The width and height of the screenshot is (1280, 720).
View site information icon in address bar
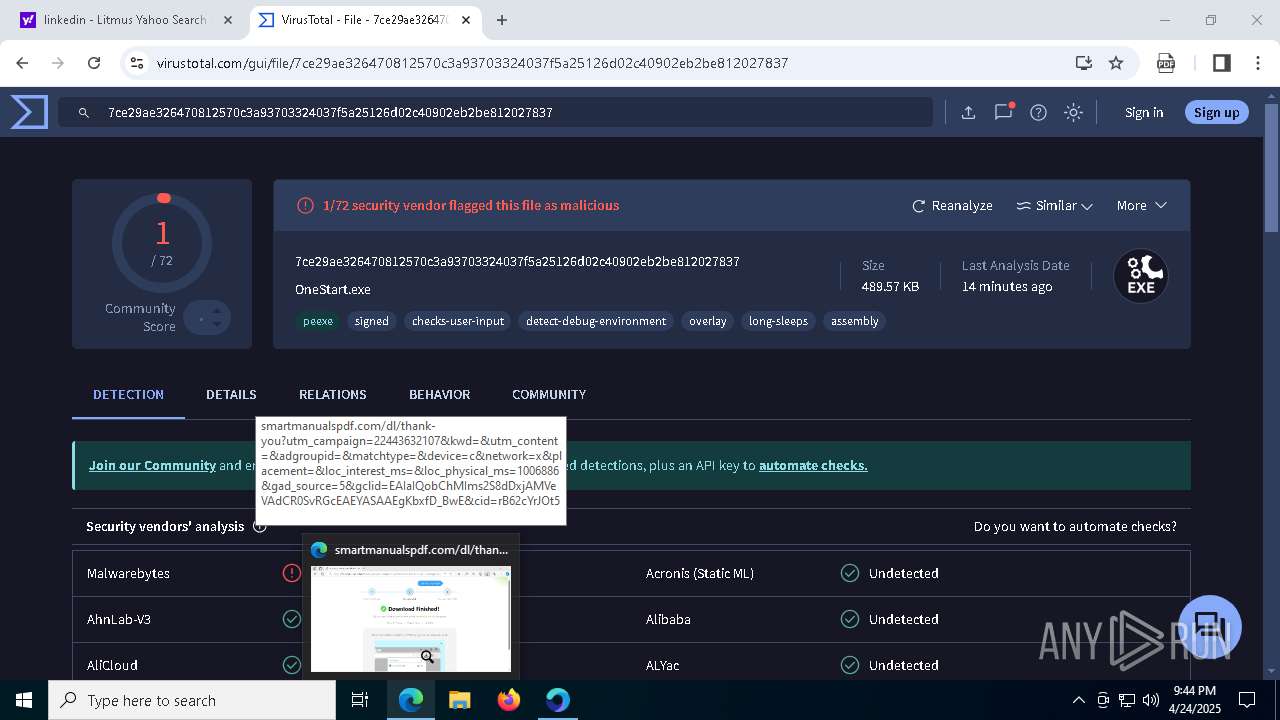pos(137,63)
